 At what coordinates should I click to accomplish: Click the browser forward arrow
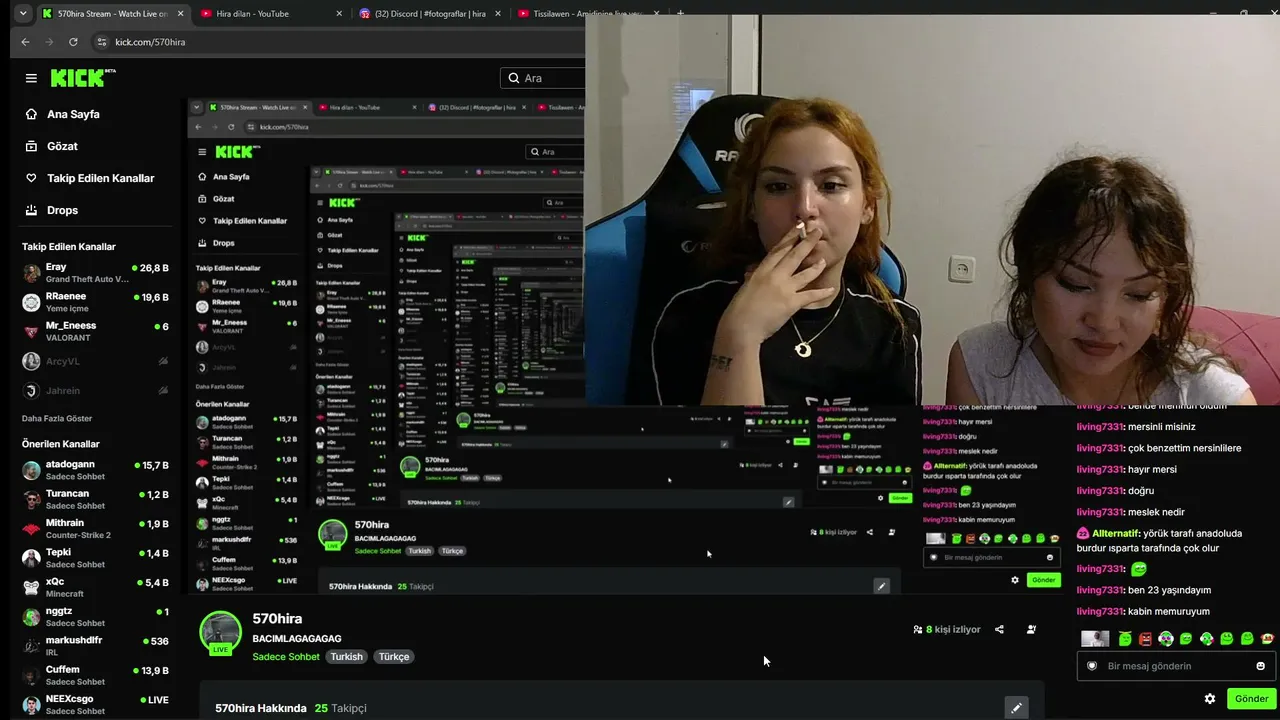click(49, 42)
